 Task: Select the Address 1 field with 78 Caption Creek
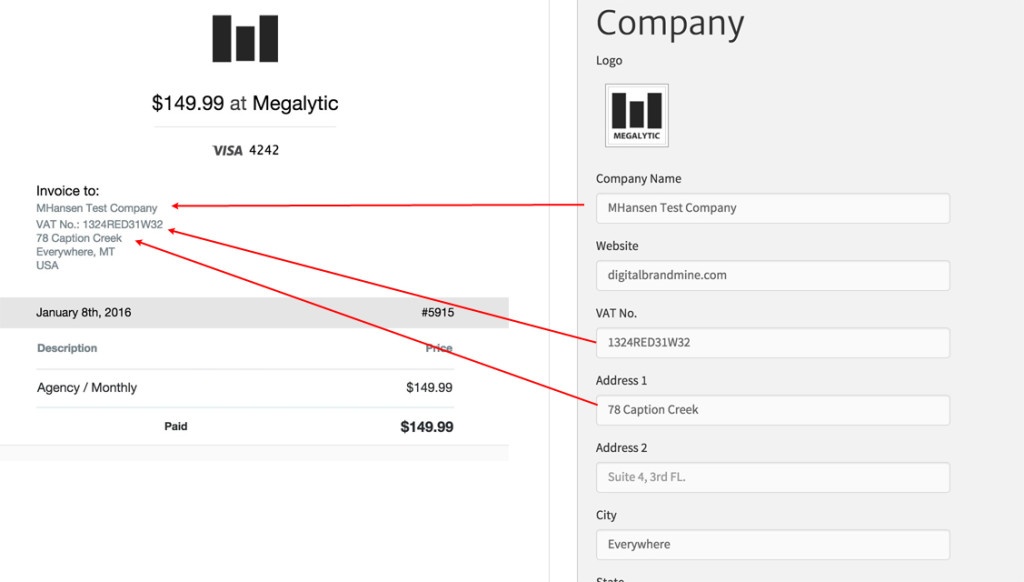point(772,410)
